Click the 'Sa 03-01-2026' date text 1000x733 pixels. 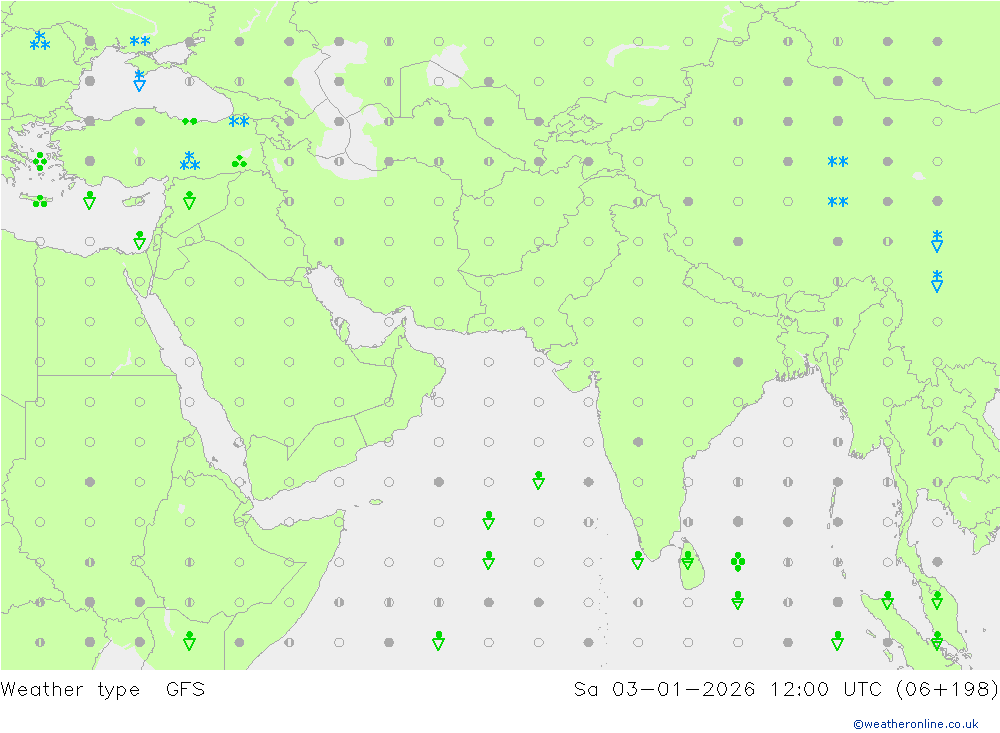coord(664,689)
